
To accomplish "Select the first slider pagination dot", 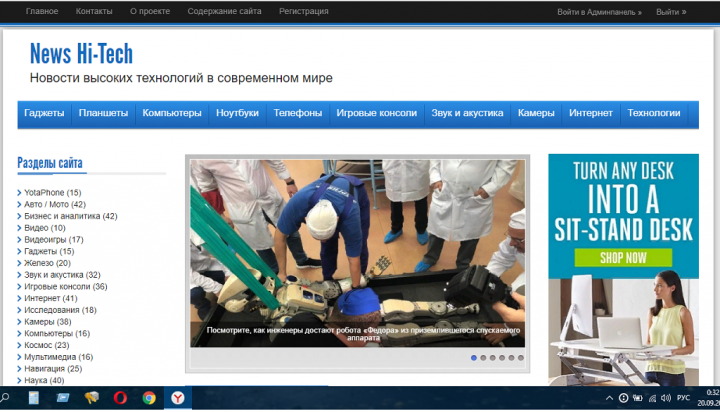I will [x=473, y=358].
